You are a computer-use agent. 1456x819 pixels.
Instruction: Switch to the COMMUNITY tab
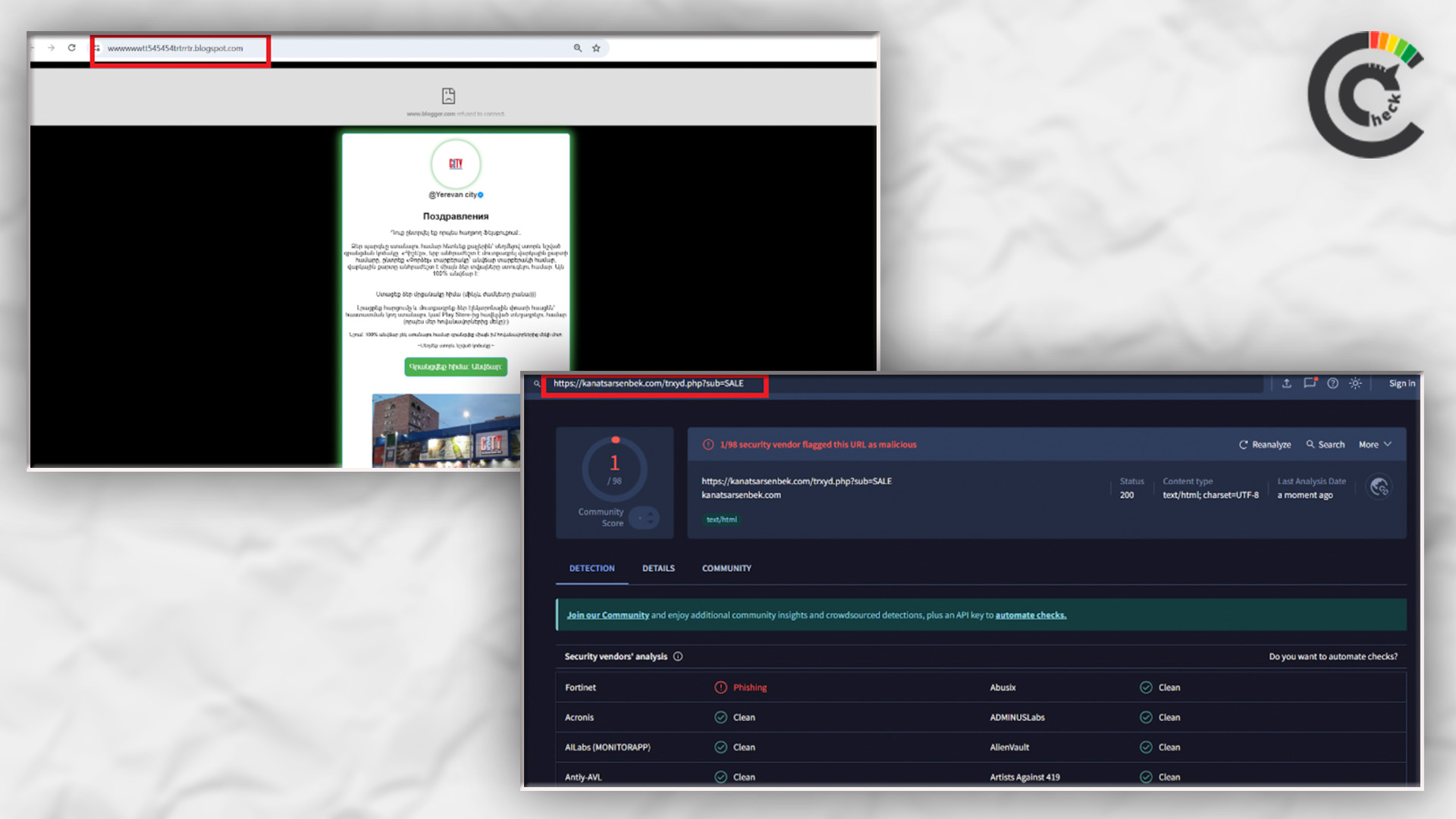coord(726,569)
